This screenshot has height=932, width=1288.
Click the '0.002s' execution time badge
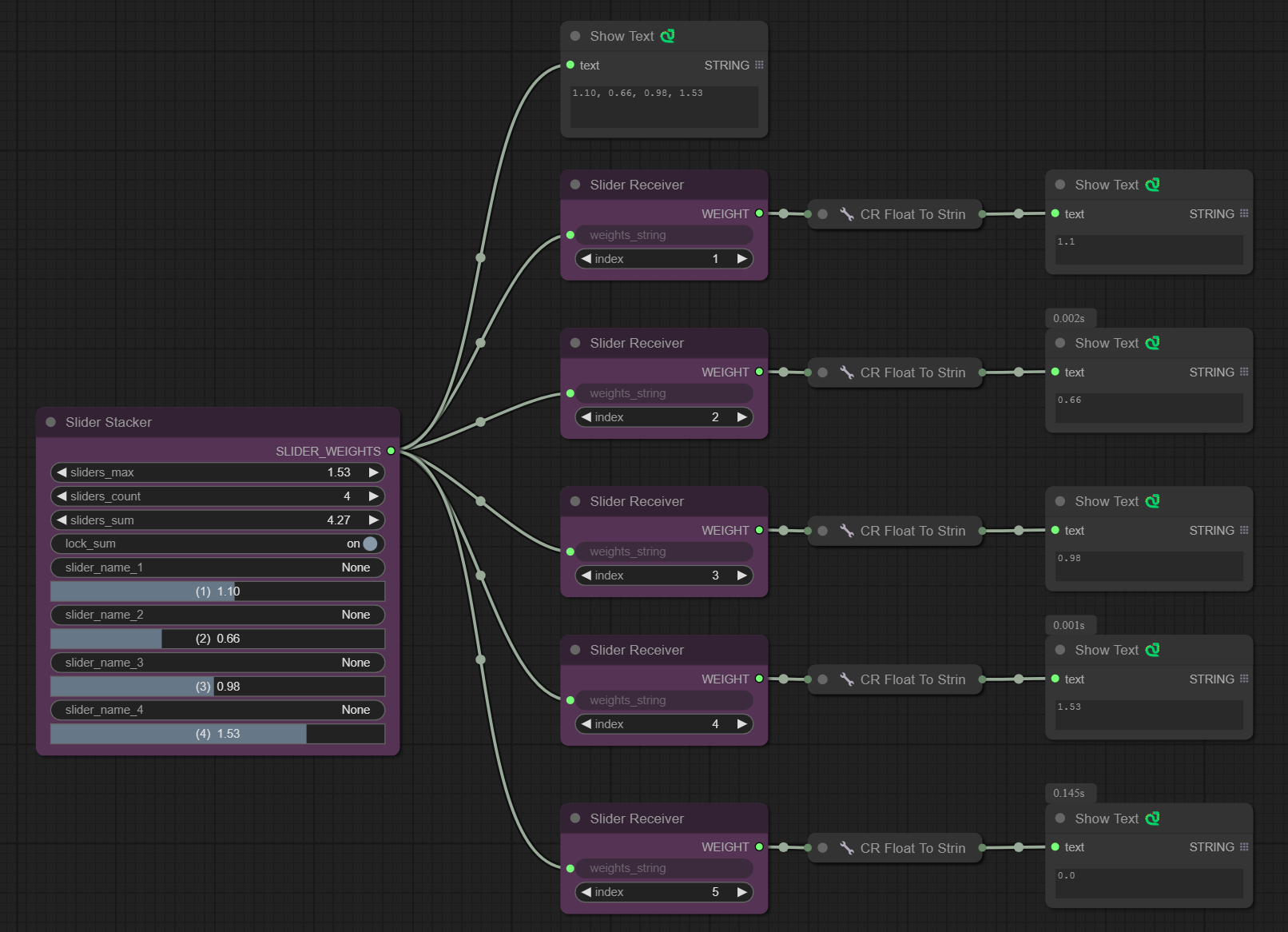[1069, 318]
